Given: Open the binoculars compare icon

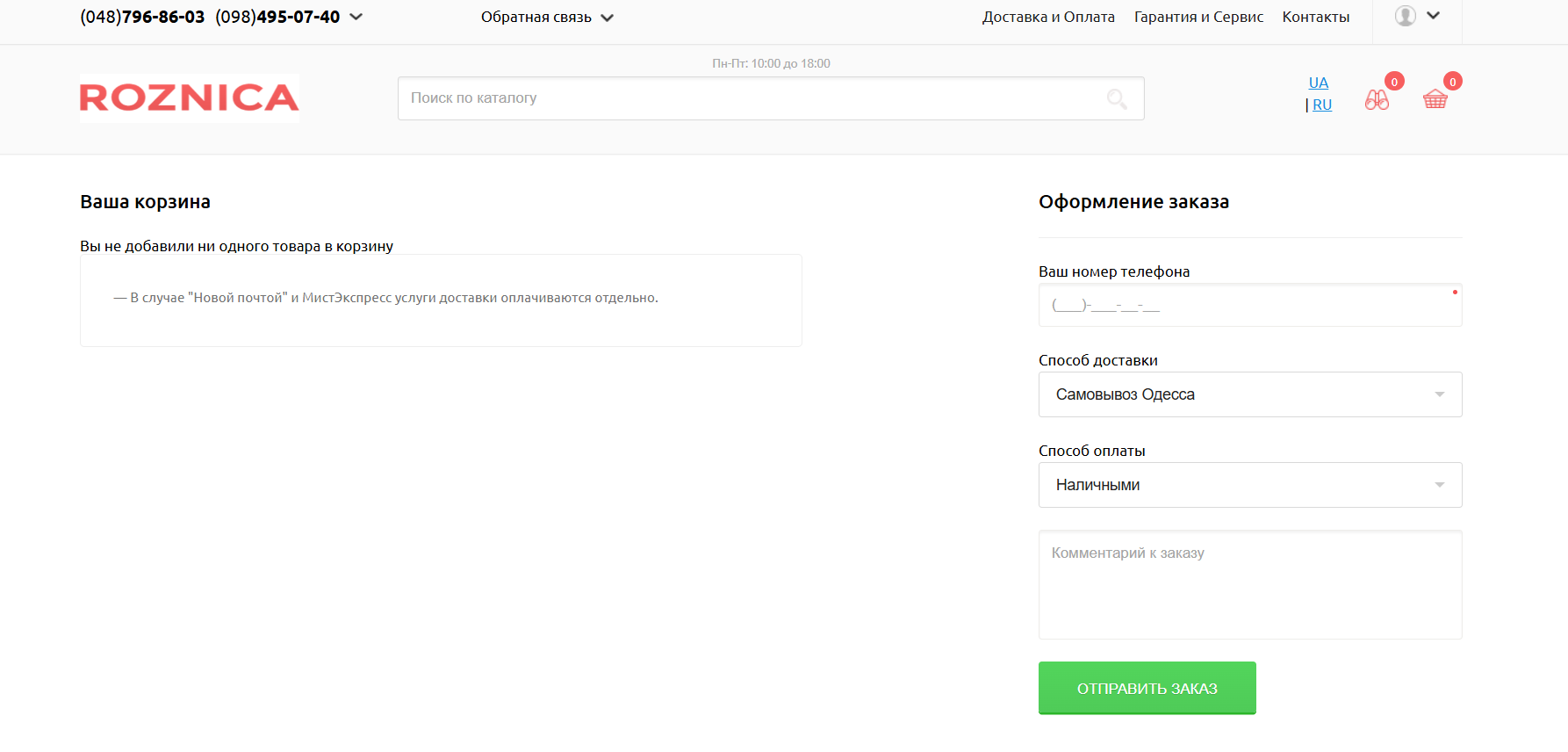Looking at the screenshot, I should [x=1377, y=100].
